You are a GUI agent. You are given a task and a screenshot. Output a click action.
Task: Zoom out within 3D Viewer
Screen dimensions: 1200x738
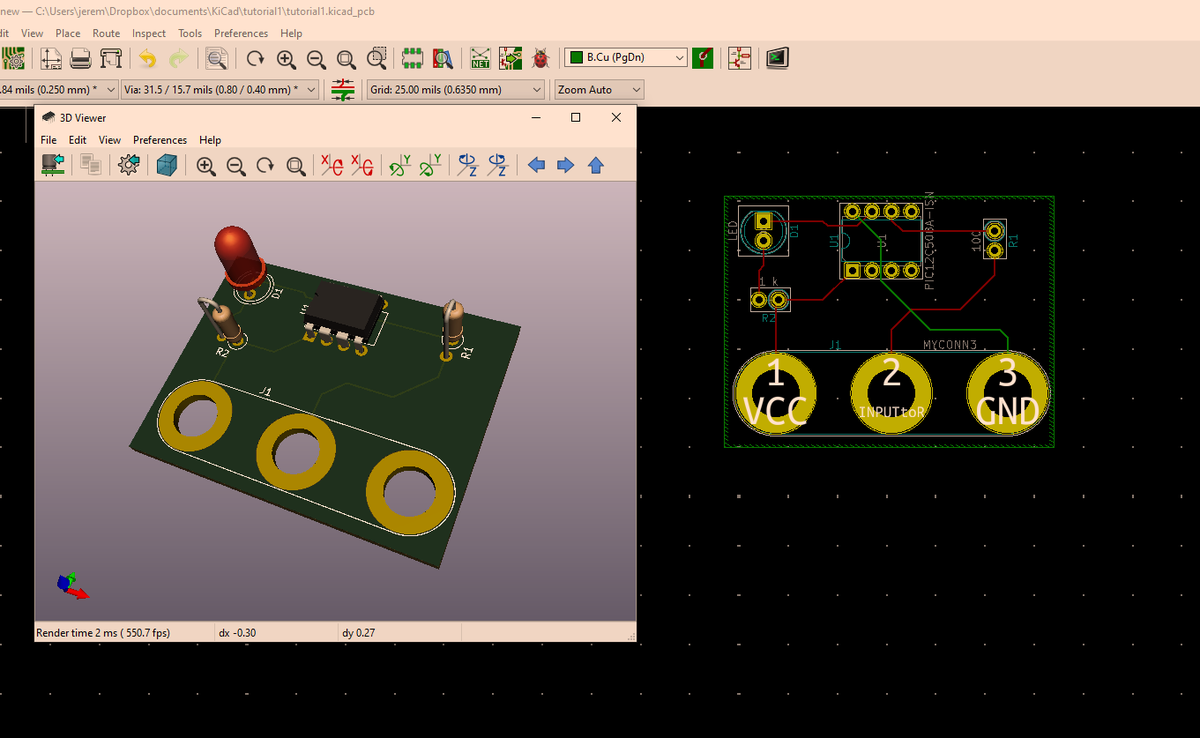point(236,166)
